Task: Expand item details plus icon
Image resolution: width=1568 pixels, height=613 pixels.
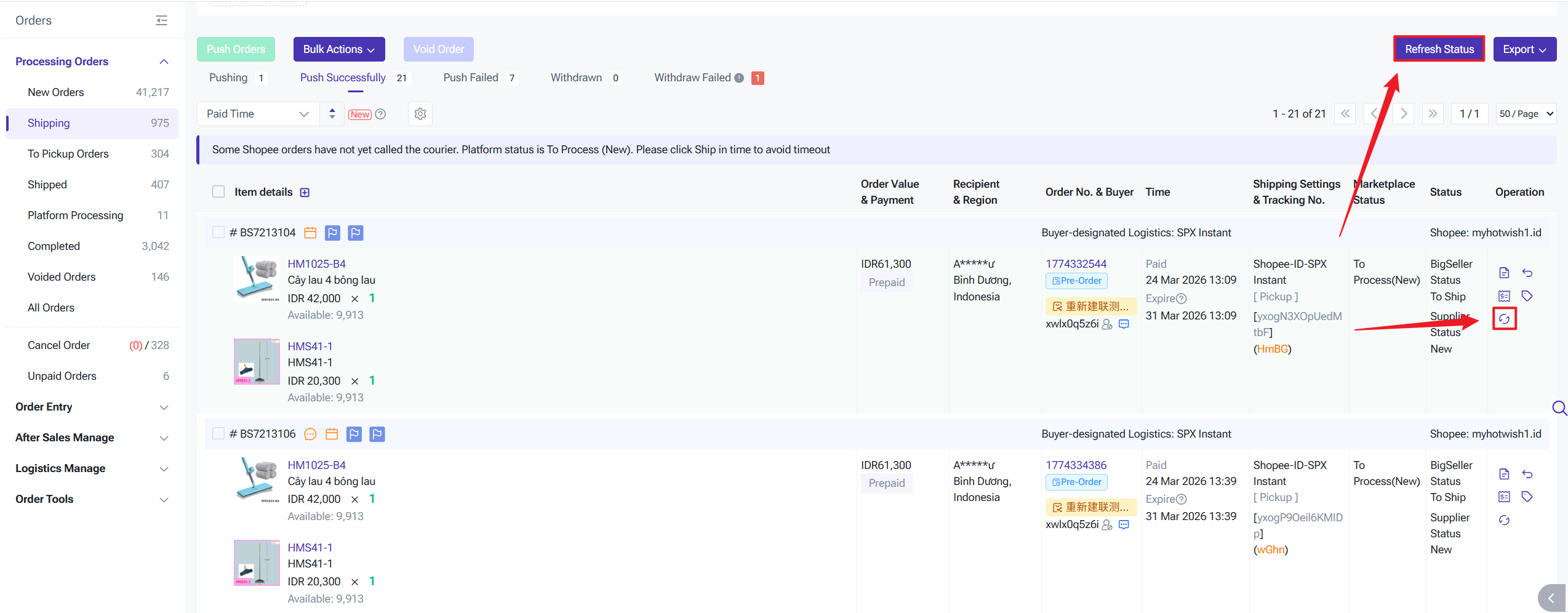Action: 305,193
